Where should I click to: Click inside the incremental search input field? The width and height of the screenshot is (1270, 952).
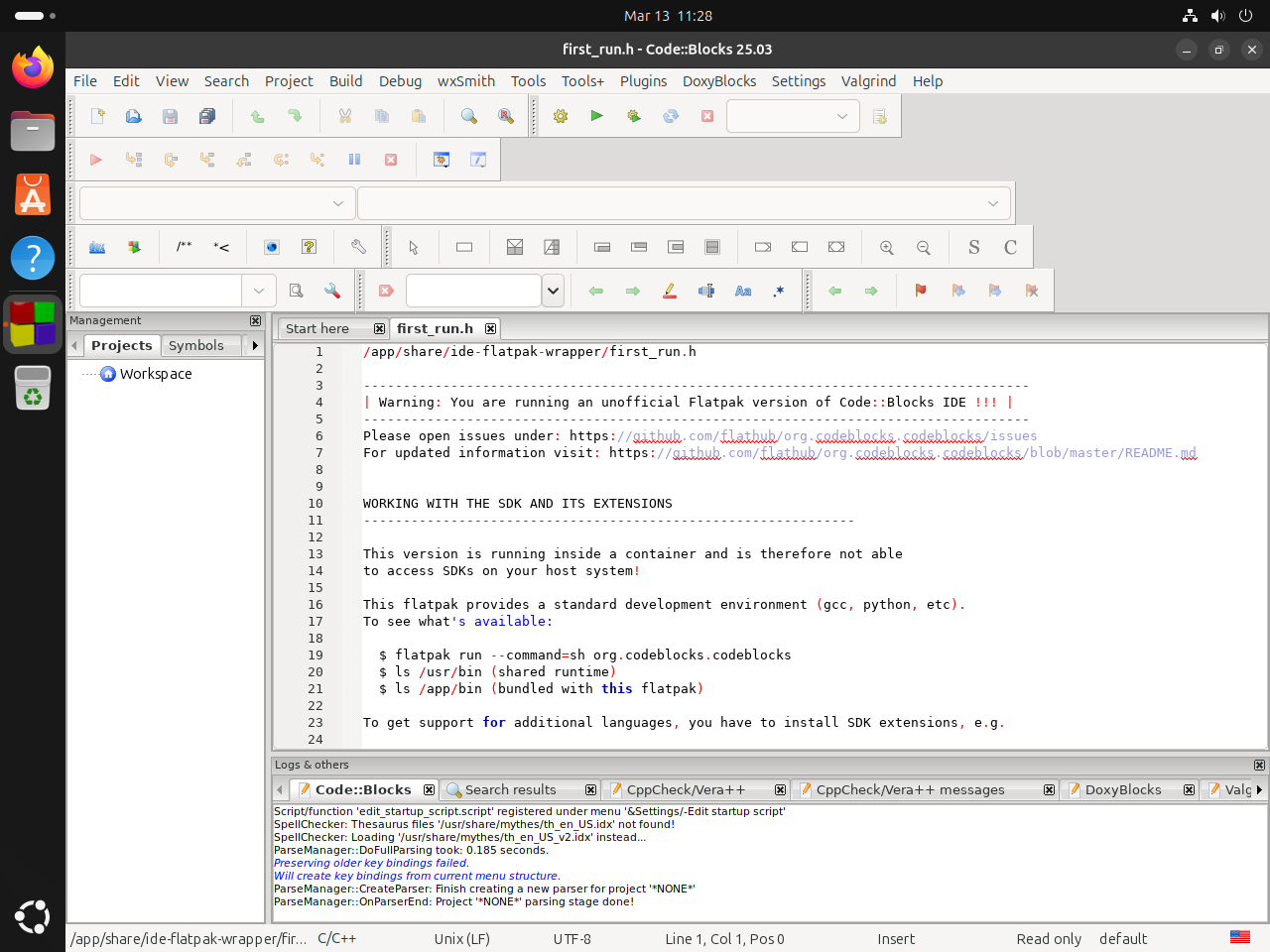pyautogui.click(x=473, y=290)
